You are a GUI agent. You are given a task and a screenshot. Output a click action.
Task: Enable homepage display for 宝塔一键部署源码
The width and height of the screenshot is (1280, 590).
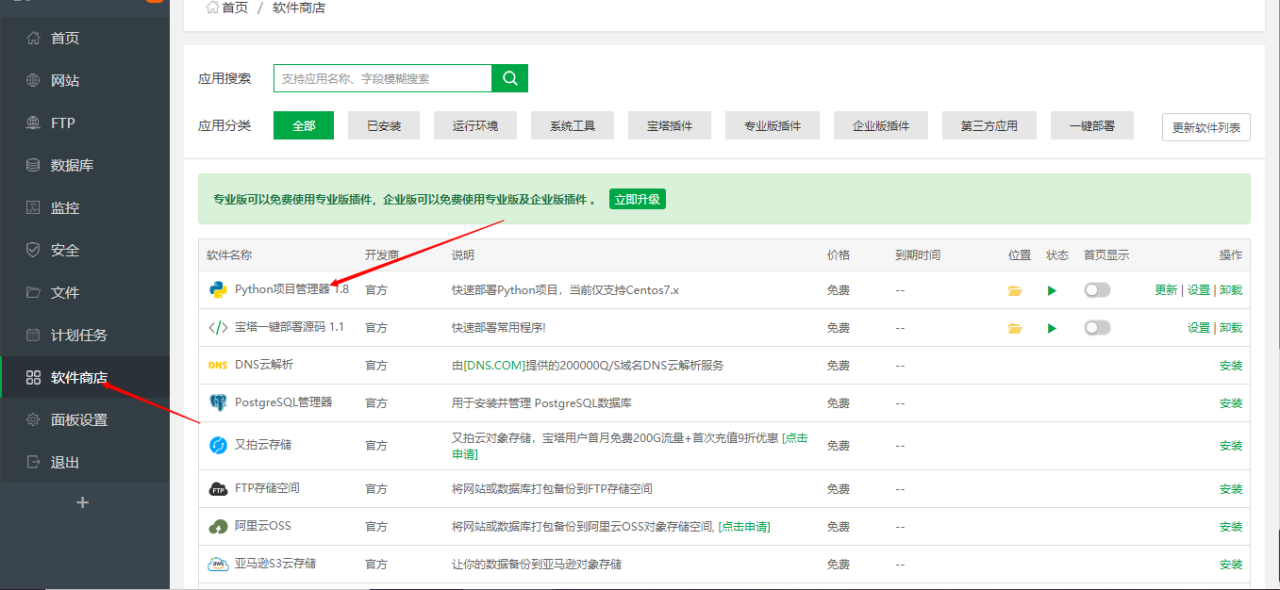pos(1096,327)
